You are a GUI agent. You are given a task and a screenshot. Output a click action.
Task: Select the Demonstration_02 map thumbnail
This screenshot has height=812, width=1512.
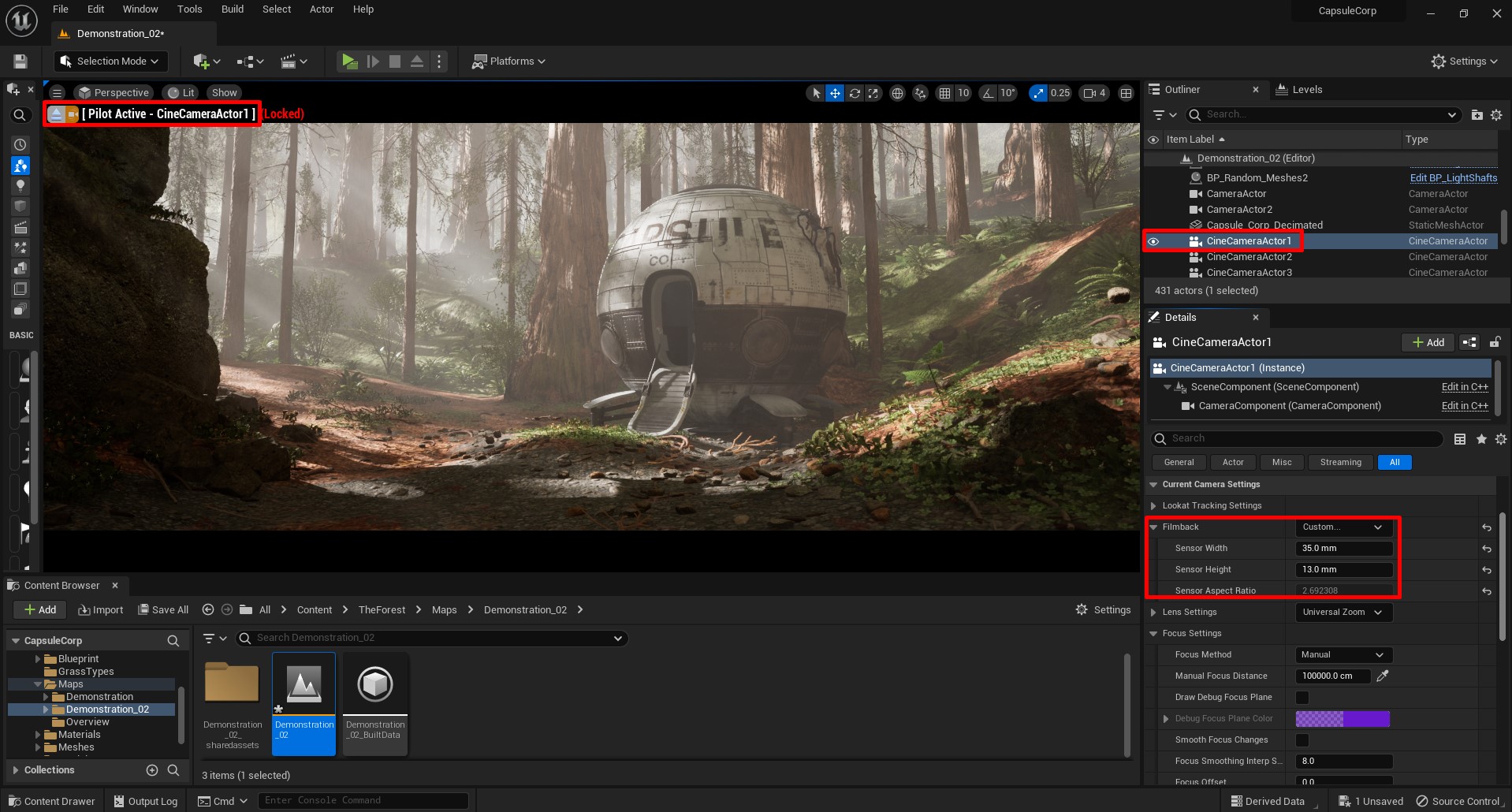coord(304,684)
